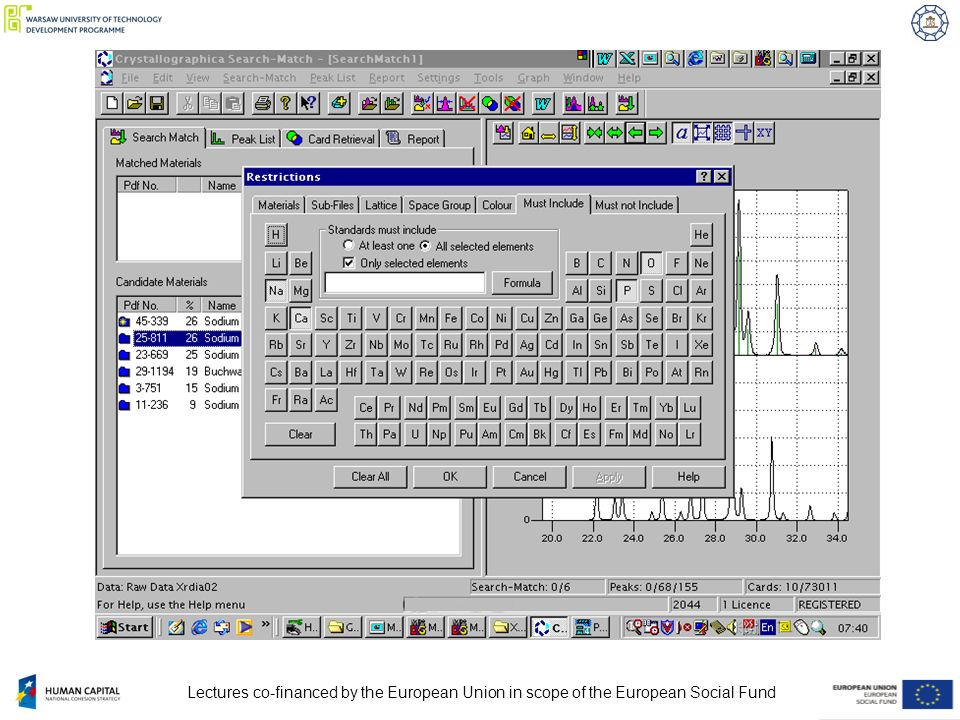Open the Peak List menu
This screenshot has height=720, width=960.
tap(332, 78)
